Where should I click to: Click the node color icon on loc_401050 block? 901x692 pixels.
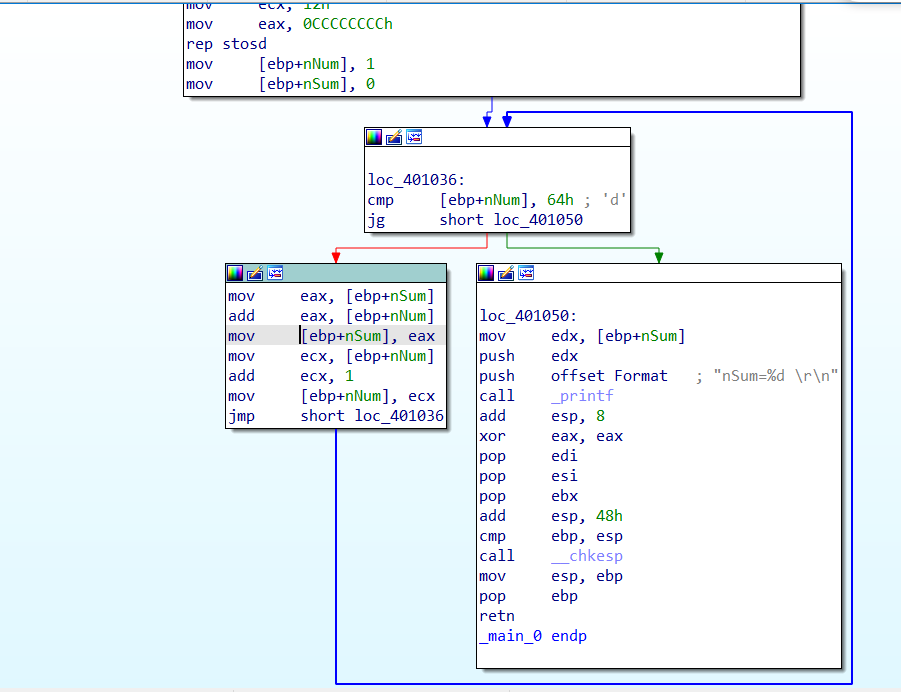pyautogui.click(x=486, y=273)
